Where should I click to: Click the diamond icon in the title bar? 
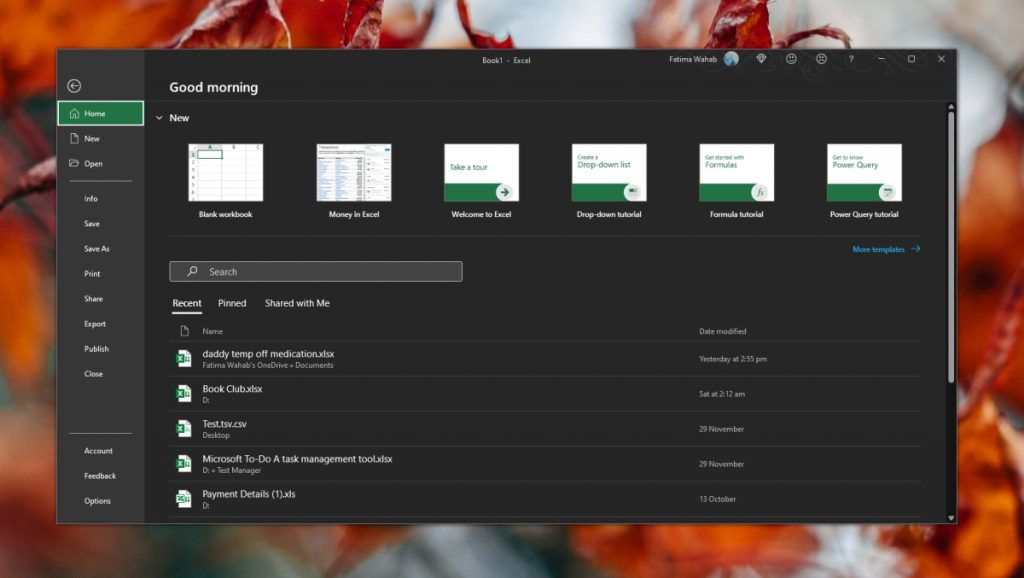coord(760,59)
